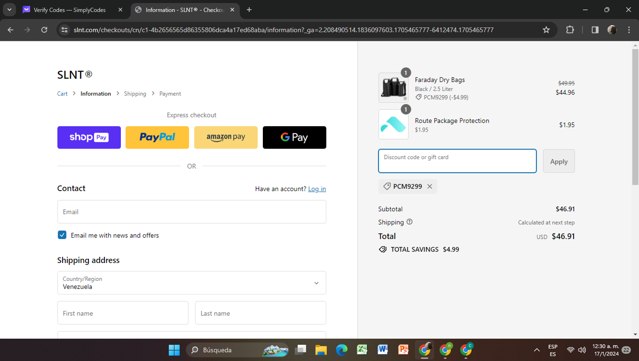
Task: Show hidden system tray icons
Action: (537, 350)
